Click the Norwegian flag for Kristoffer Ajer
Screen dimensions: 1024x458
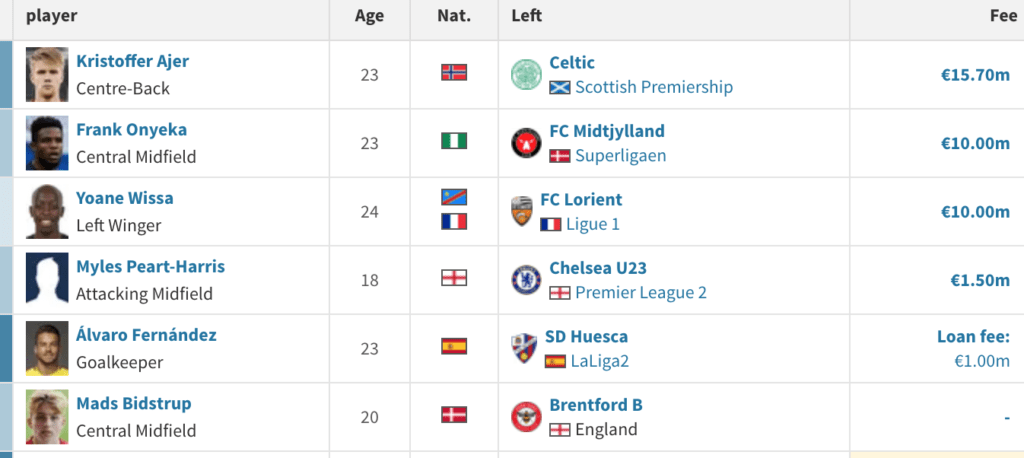coord(454,73)
